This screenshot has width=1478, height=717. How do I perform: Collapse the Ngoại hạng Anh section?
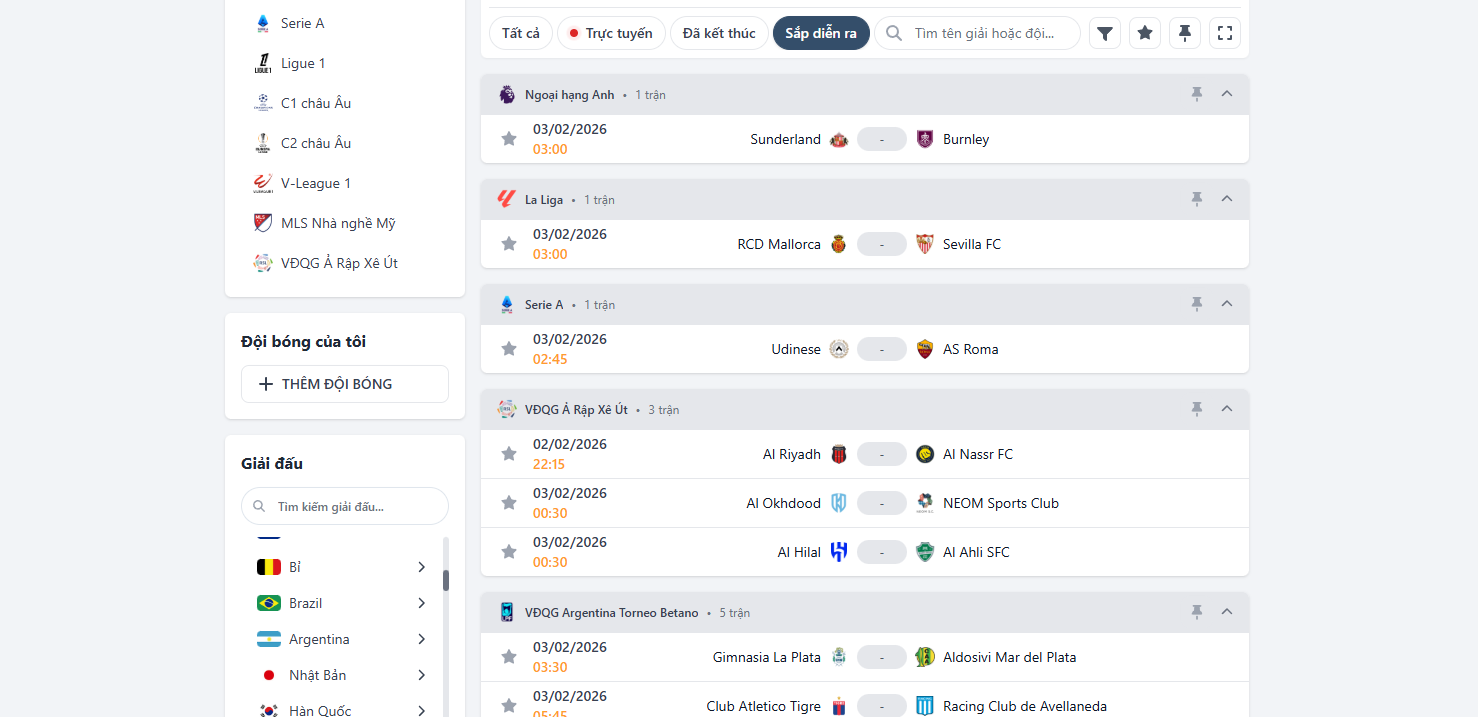(1227, 94)
